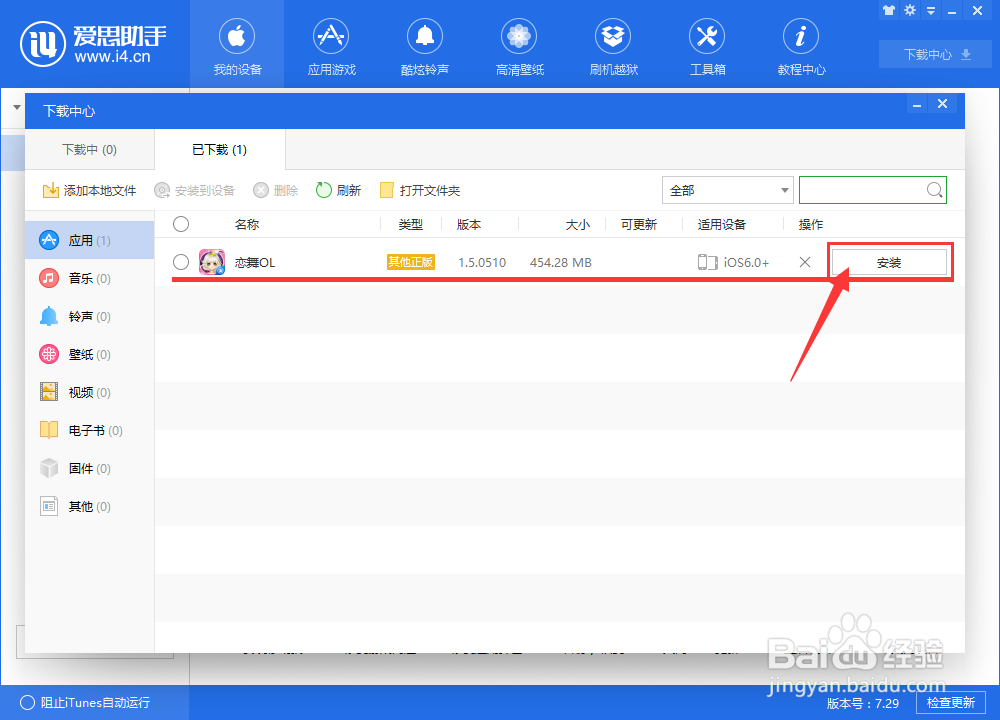Select all items with header checkbox

pyautogui.click(x=180, y=224)
